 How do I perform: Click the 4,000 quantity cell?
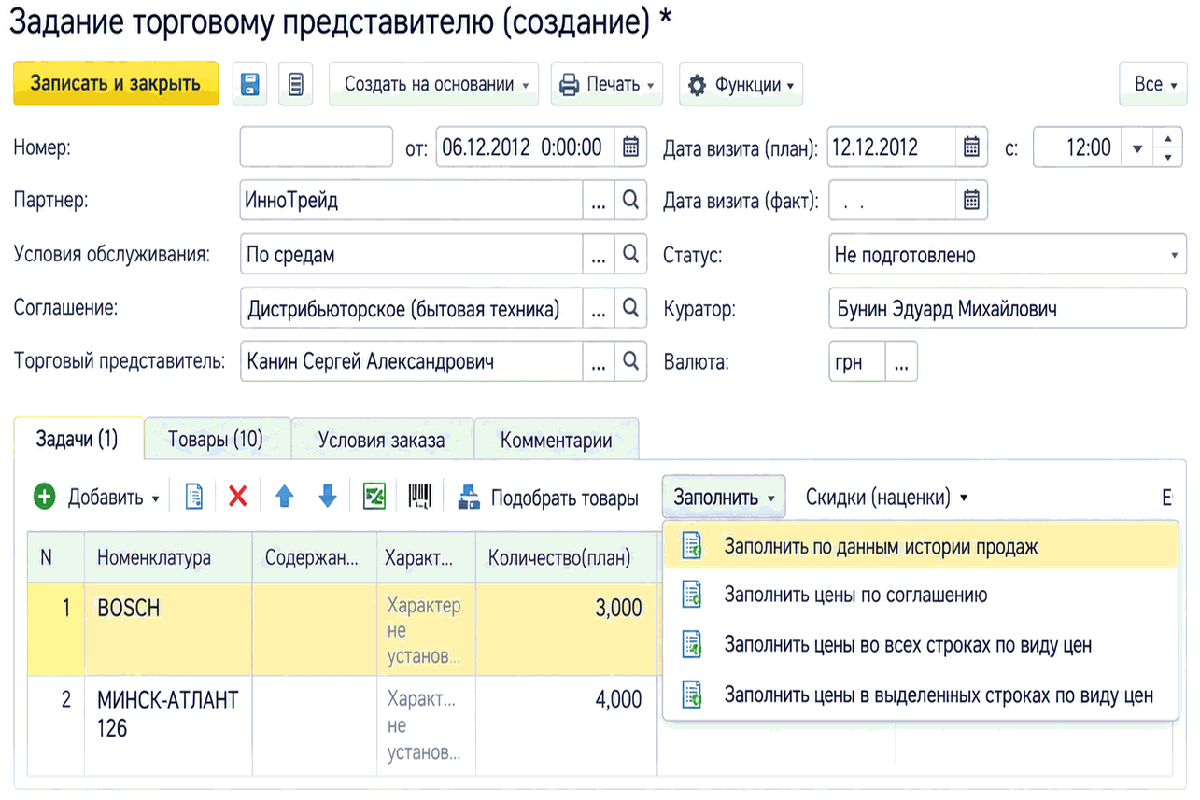point(567,725)
